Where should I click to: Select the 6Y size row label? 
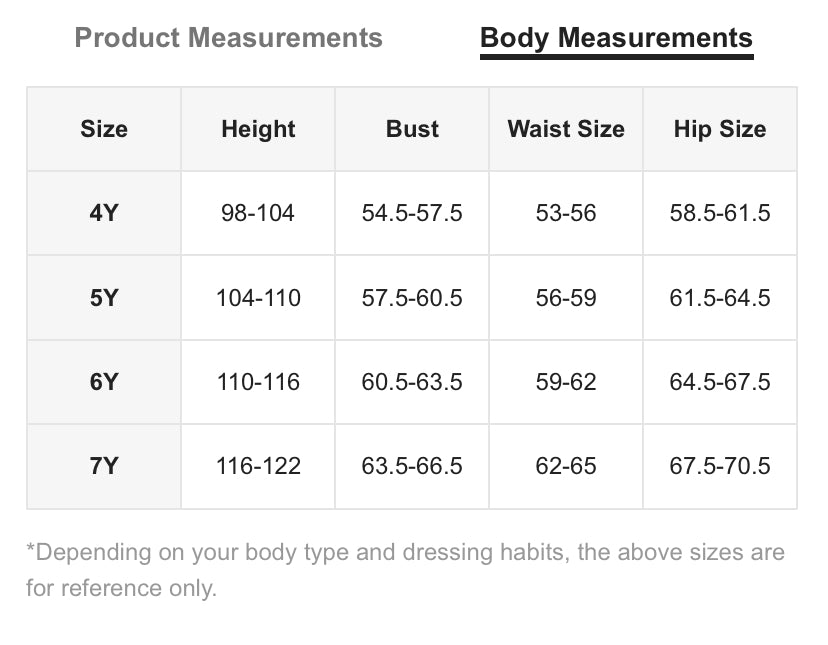click(104, 381)
